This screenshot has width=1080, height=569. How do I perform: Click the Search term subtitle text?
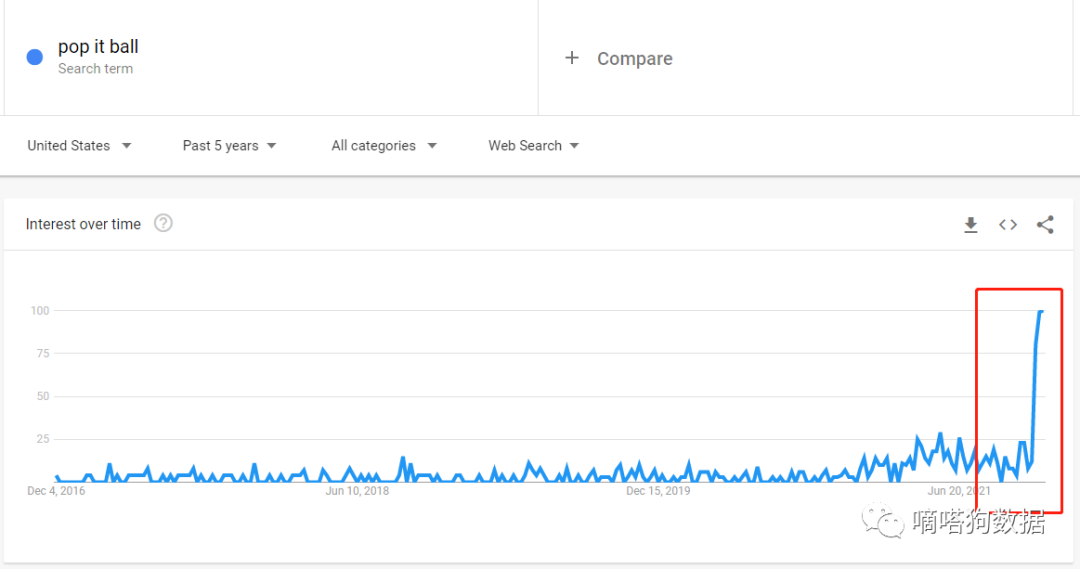tap(95, 69)
